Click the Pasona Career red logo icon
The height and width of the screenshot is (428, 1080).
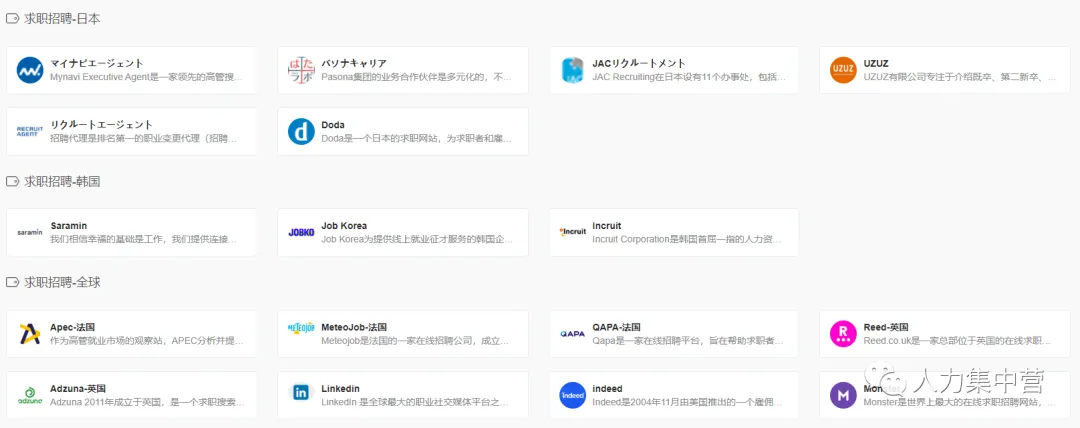(301, 70)
